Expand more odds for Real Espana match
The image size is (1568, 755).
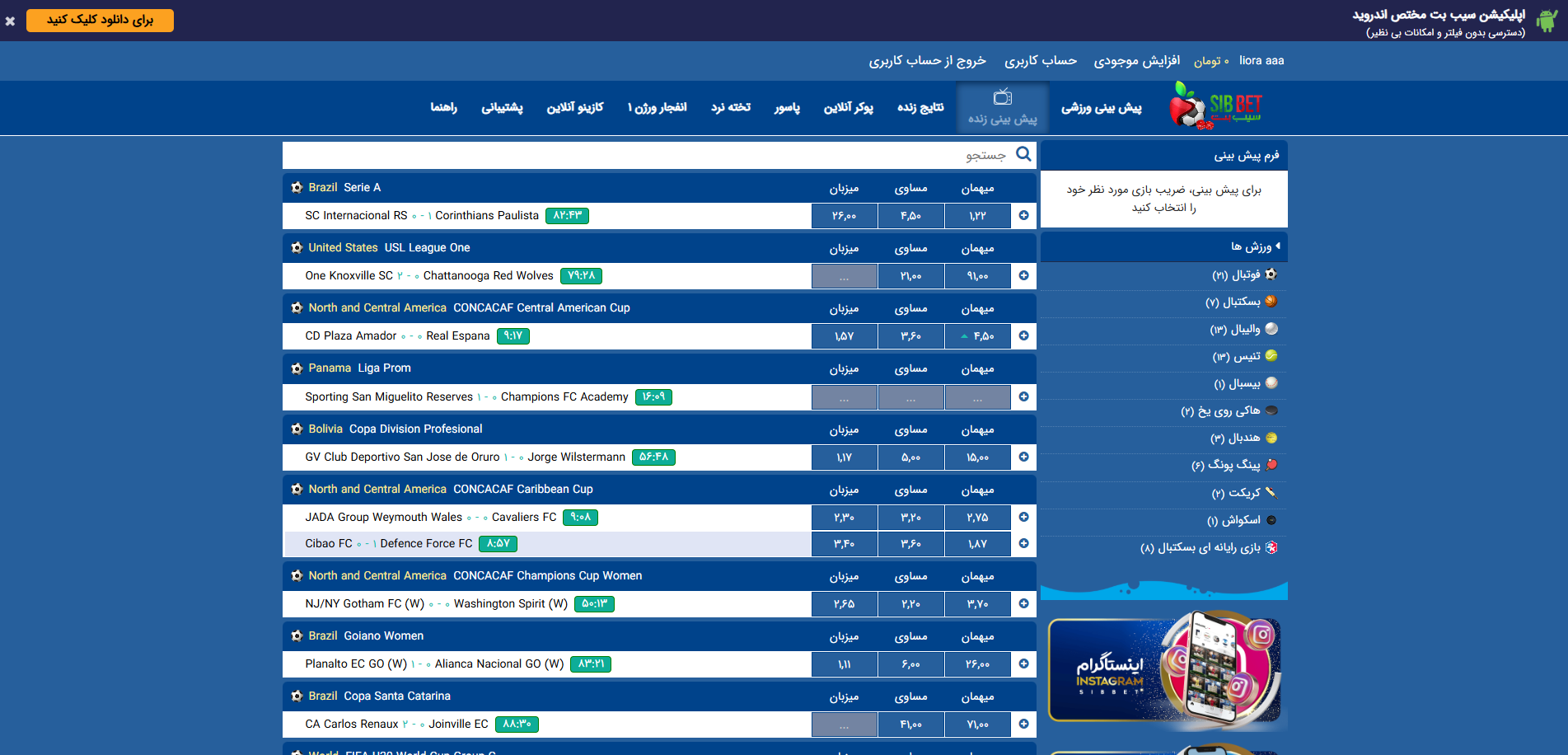pyautogui.click(x=1023, y=336)
